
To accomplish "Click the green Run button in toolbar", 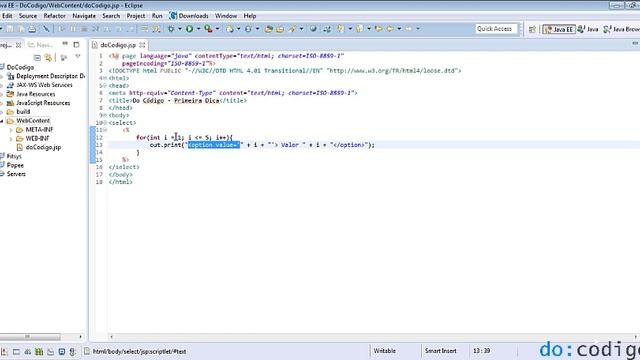I will (x=189, y=29).
